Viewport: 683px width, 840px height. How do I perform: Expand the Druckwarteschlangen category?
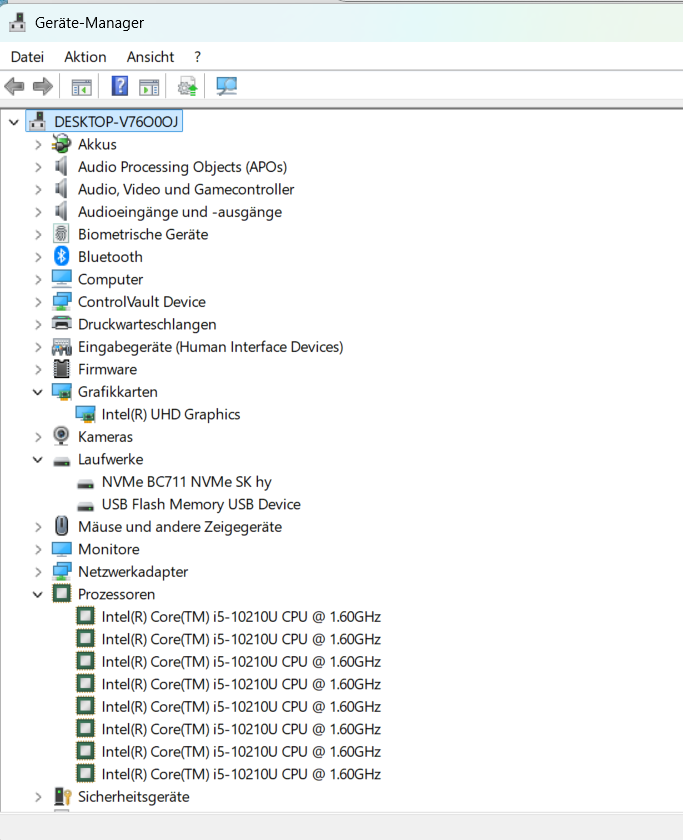37,325
